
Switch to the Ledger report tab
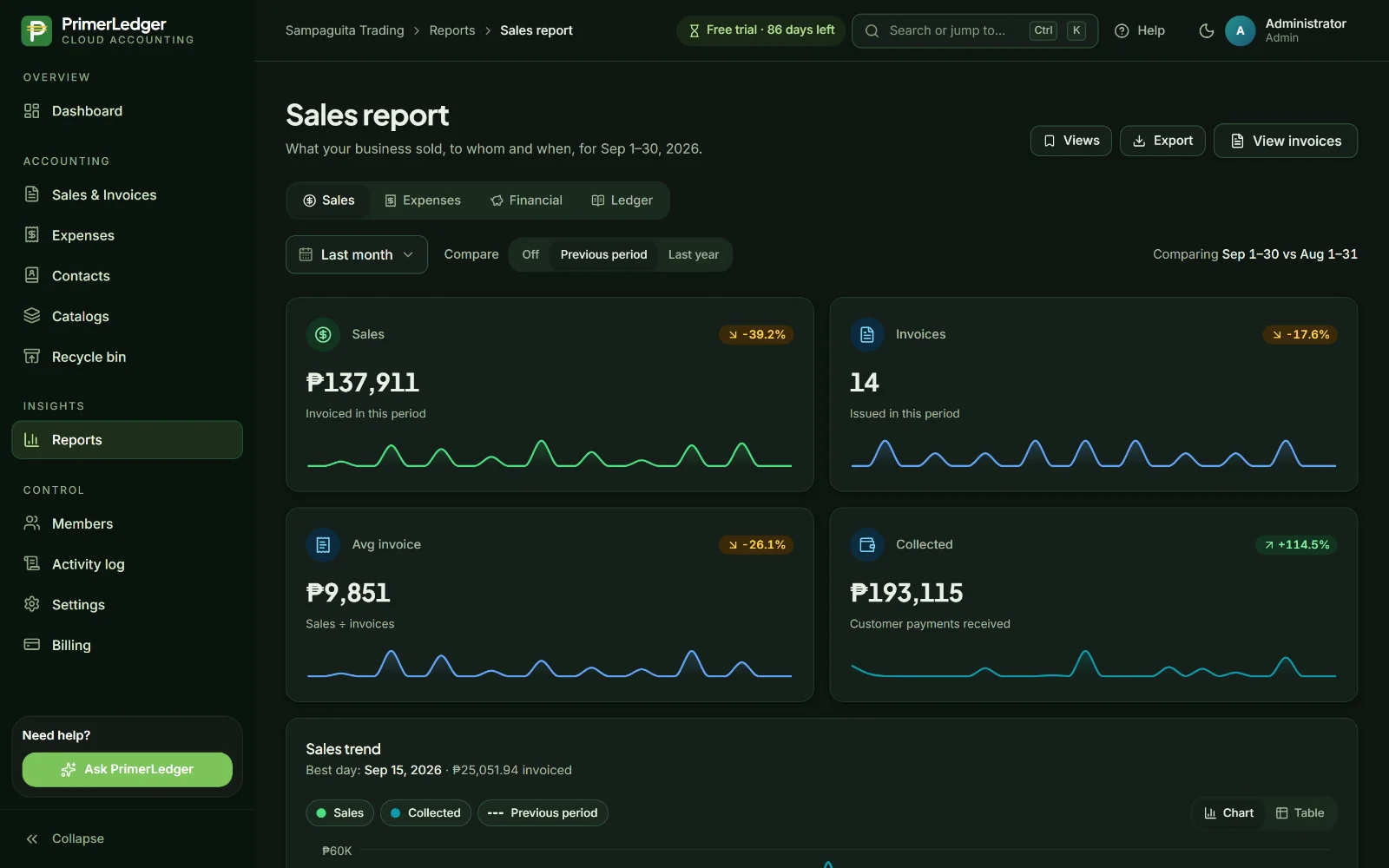click(x=622, y=201)
